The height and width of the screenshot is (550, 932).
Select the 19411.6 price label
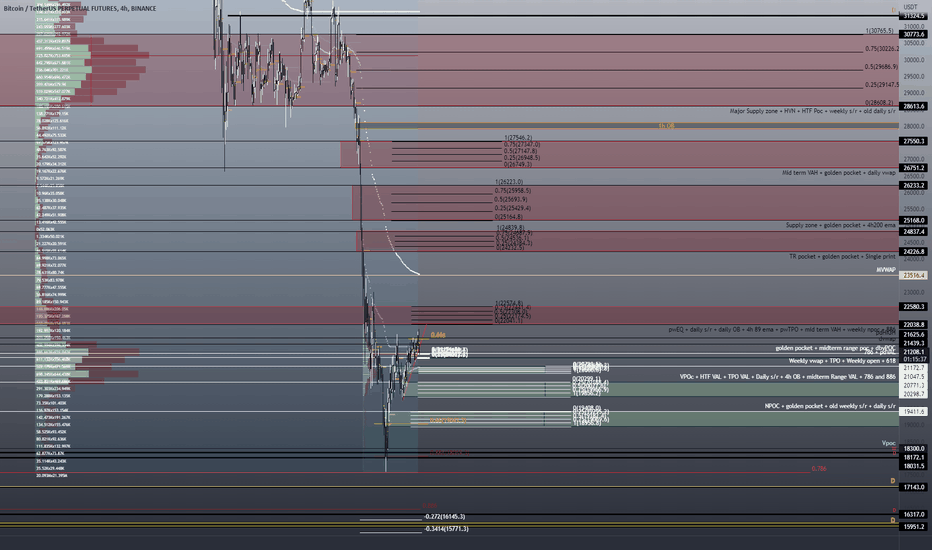pyautogui.click(x=914, y=411)
